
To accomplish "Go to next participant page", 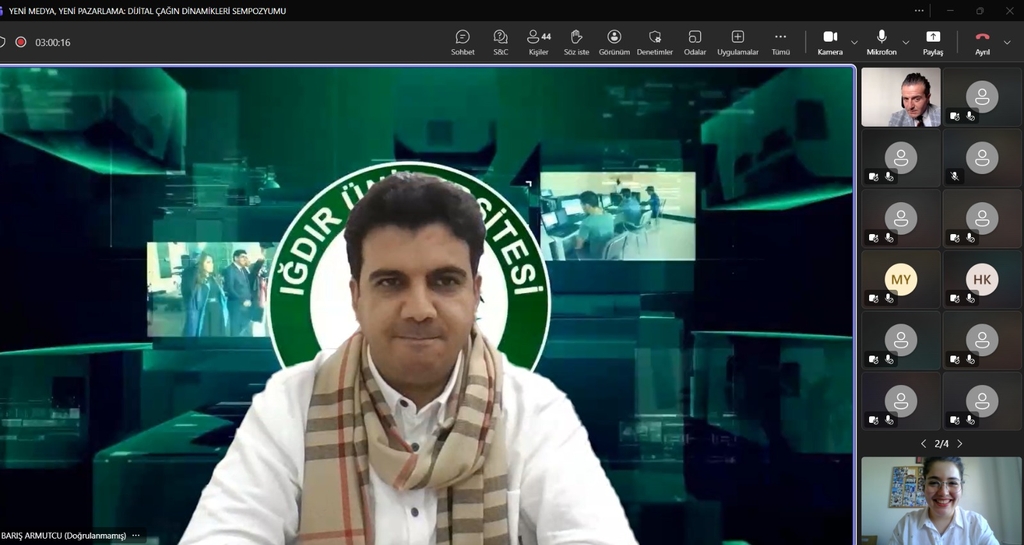I will click(960, 443).
